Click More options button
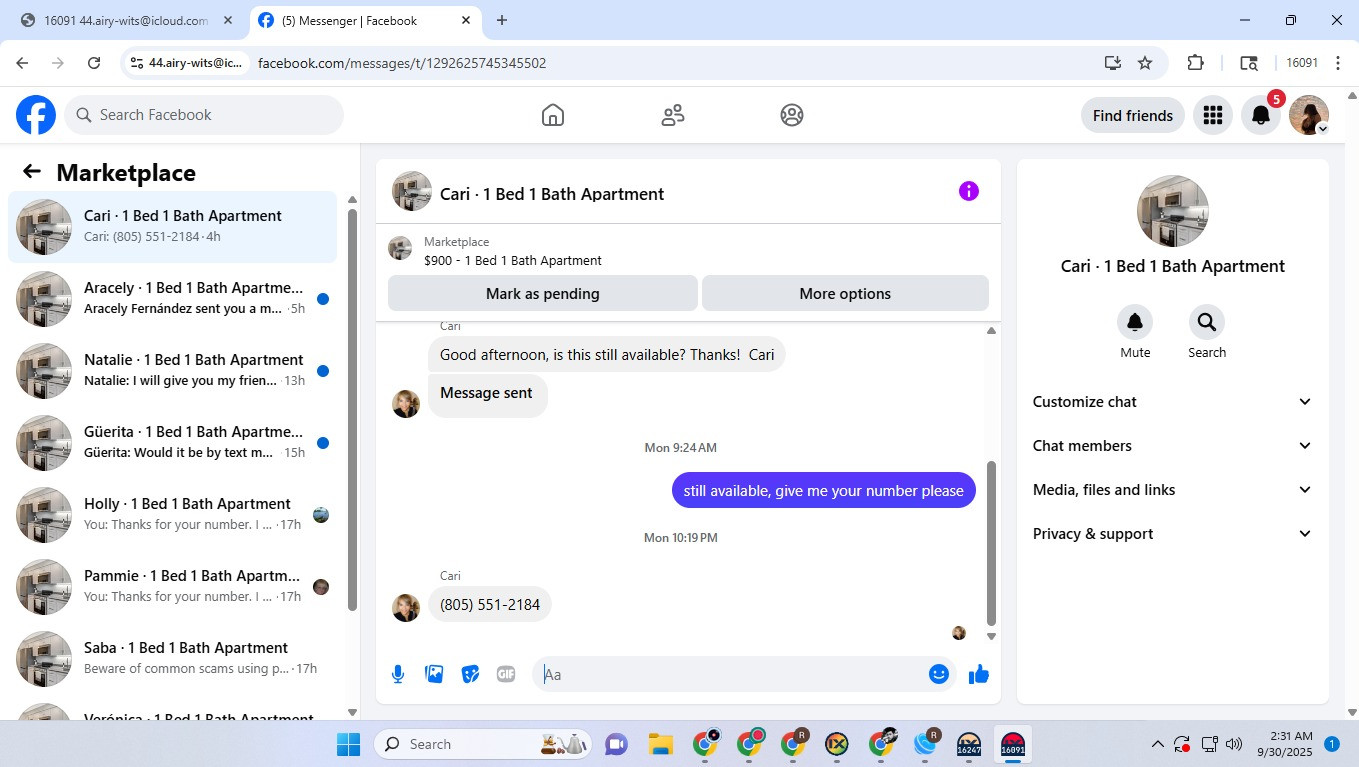Screen dimensions: 1359x767 click(x=845, y=294)
